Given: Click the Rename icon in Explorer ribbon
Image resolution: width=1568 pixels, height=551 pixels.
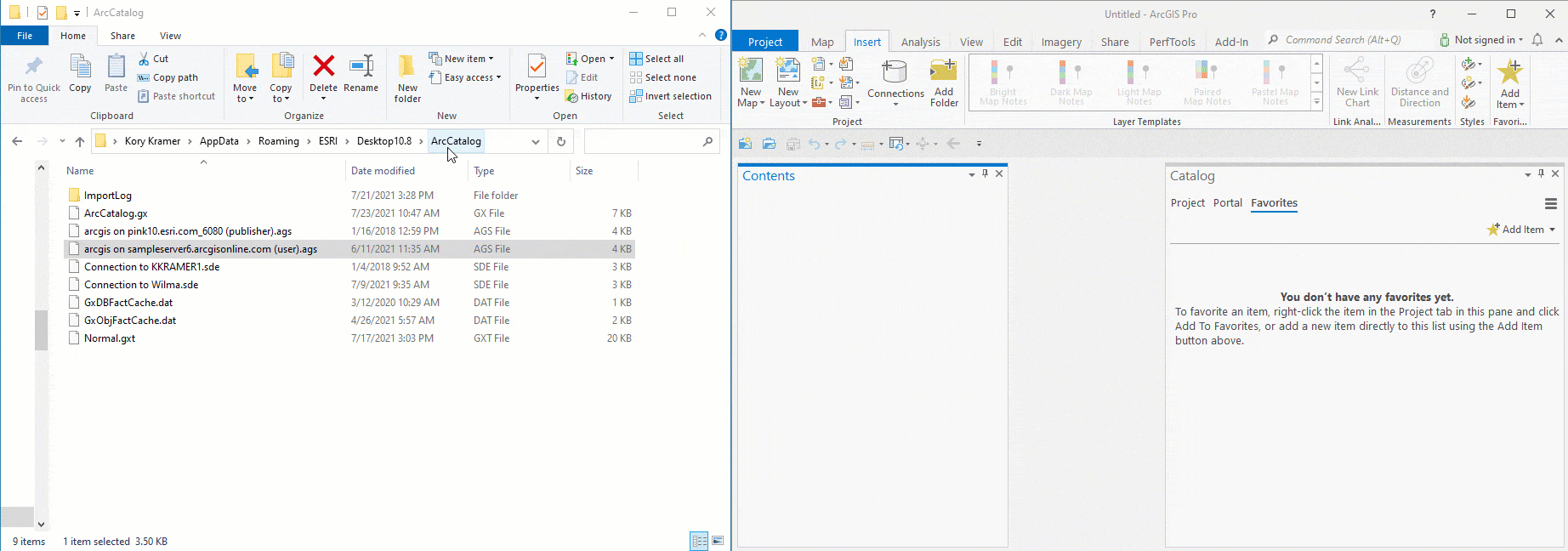Looking at the screenshot, I should point(361,66).
